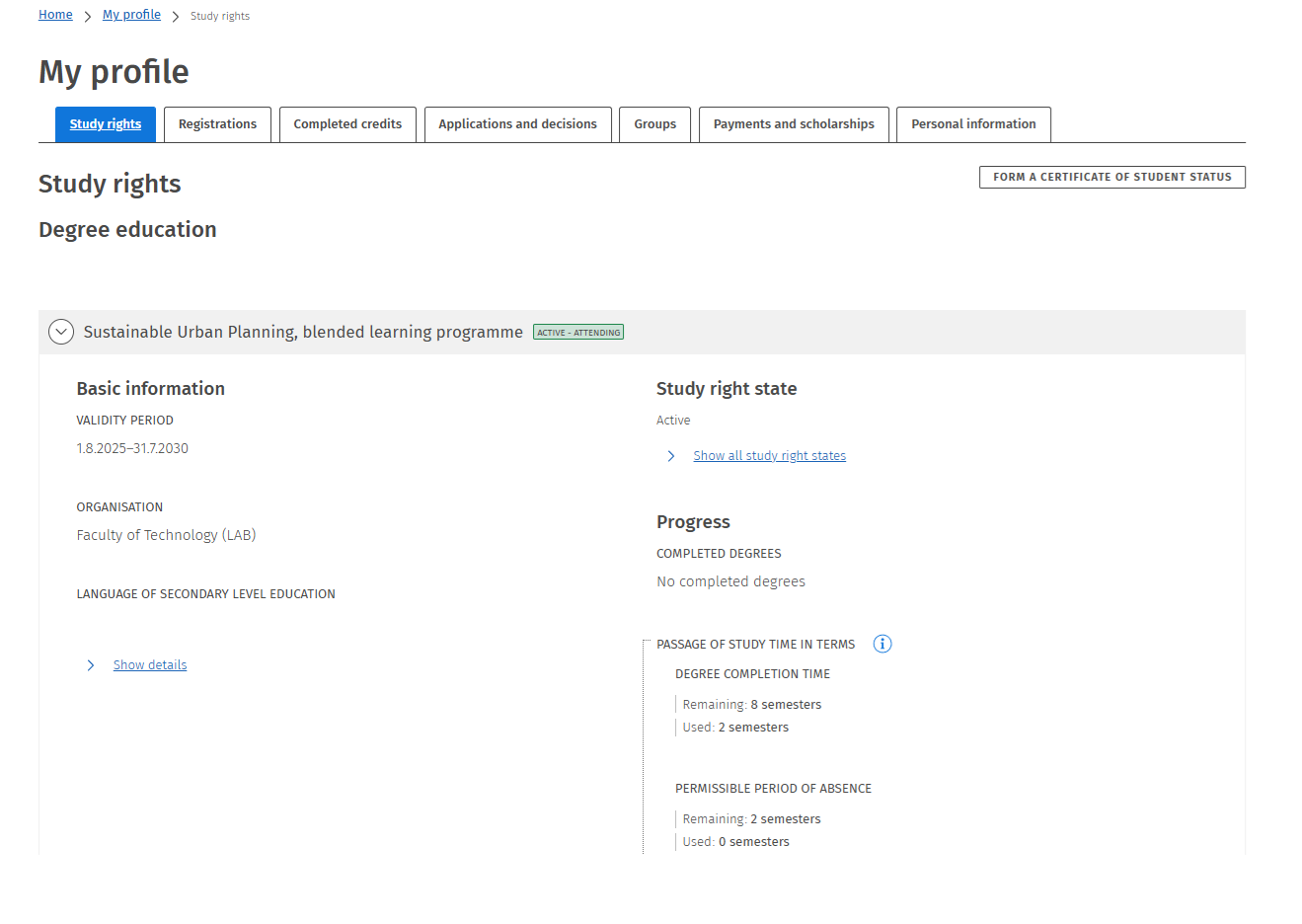Click the Permissible period of absence label
This screenshot has width=1302, height=924.
[774, 789]
